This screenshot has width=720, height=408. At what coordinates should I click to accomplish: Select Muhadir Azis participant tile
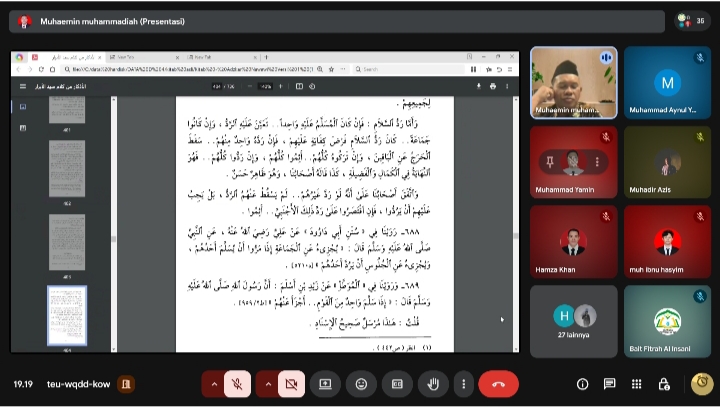667,162
